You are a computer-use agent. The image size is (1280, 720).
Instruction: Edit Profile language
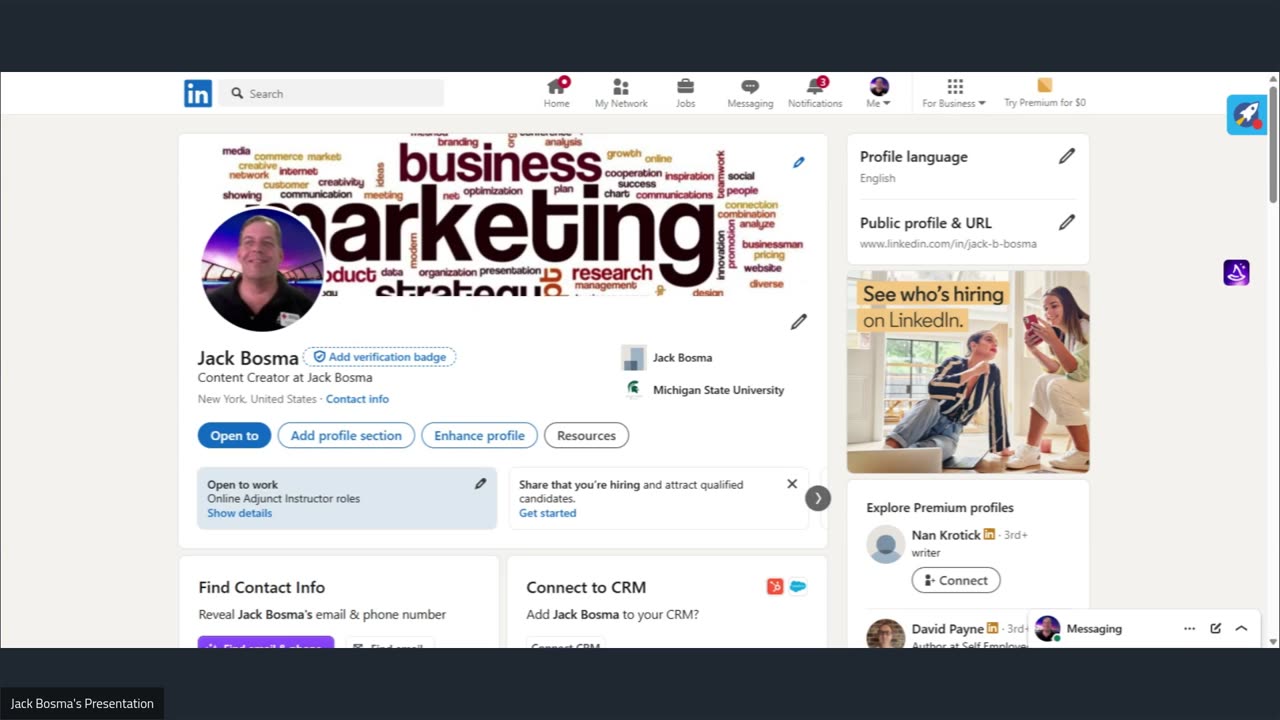[x=1067, y=156]
